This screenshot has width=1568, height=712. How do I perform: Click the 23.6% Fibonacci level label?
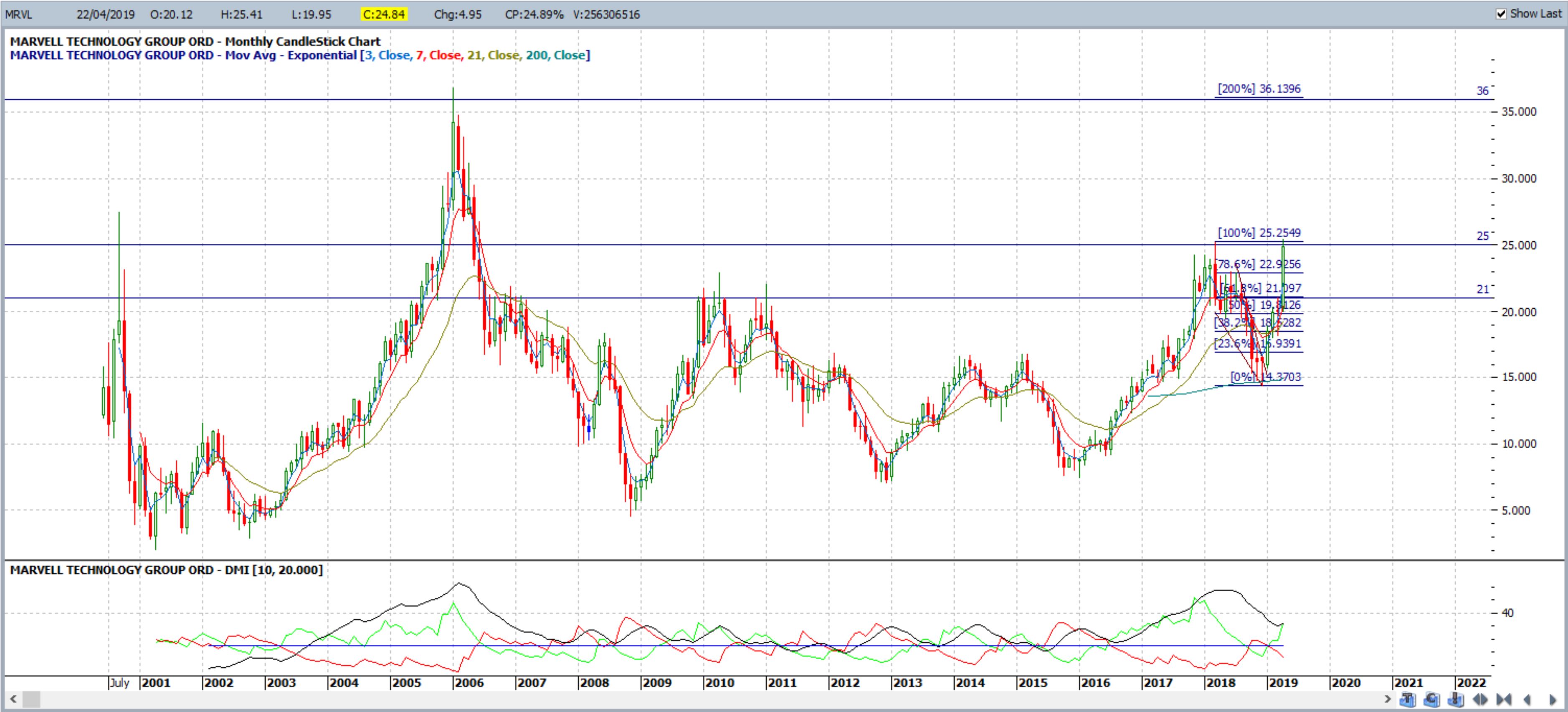1258,344
